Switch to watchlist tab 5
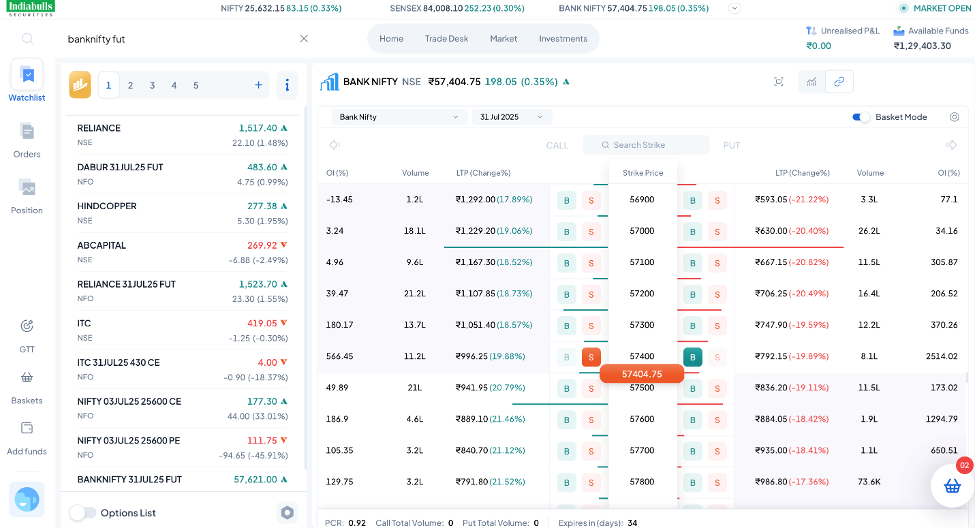 (x=196, y=85)
